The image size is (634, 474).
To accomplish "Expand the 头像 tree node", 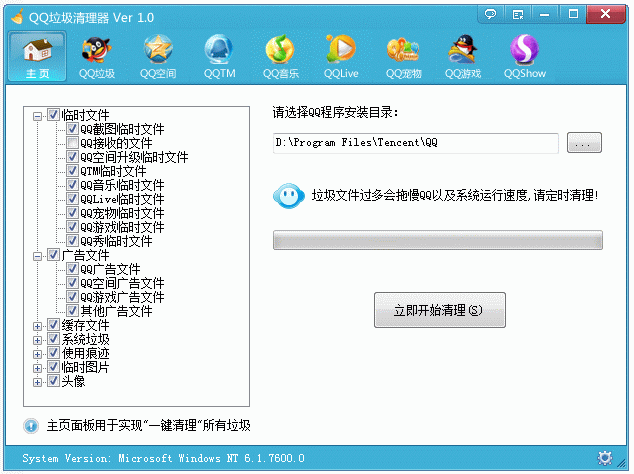I will click(x=37, y=382).
